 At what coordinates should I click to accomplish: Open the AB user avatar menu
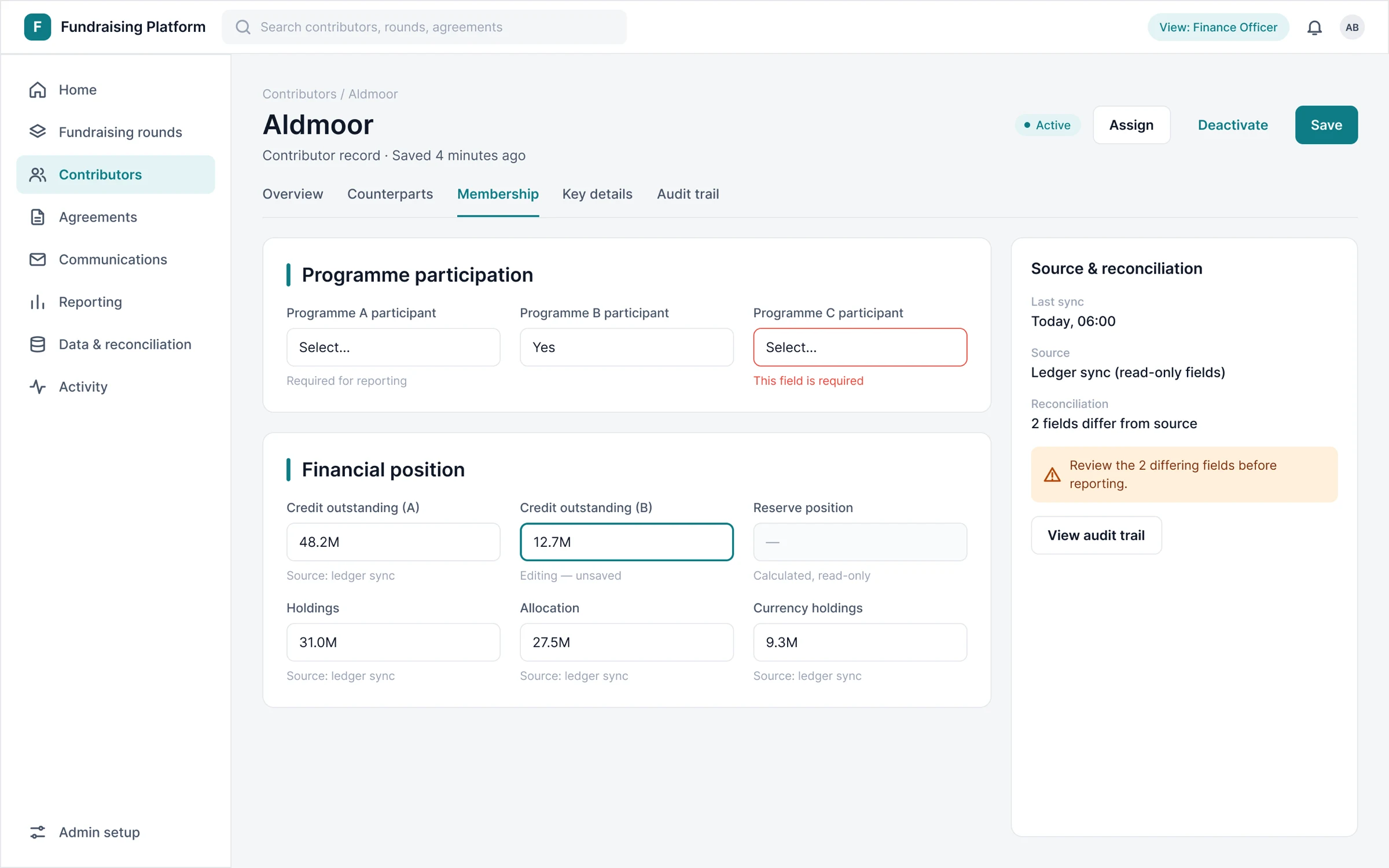point(1352,27)
